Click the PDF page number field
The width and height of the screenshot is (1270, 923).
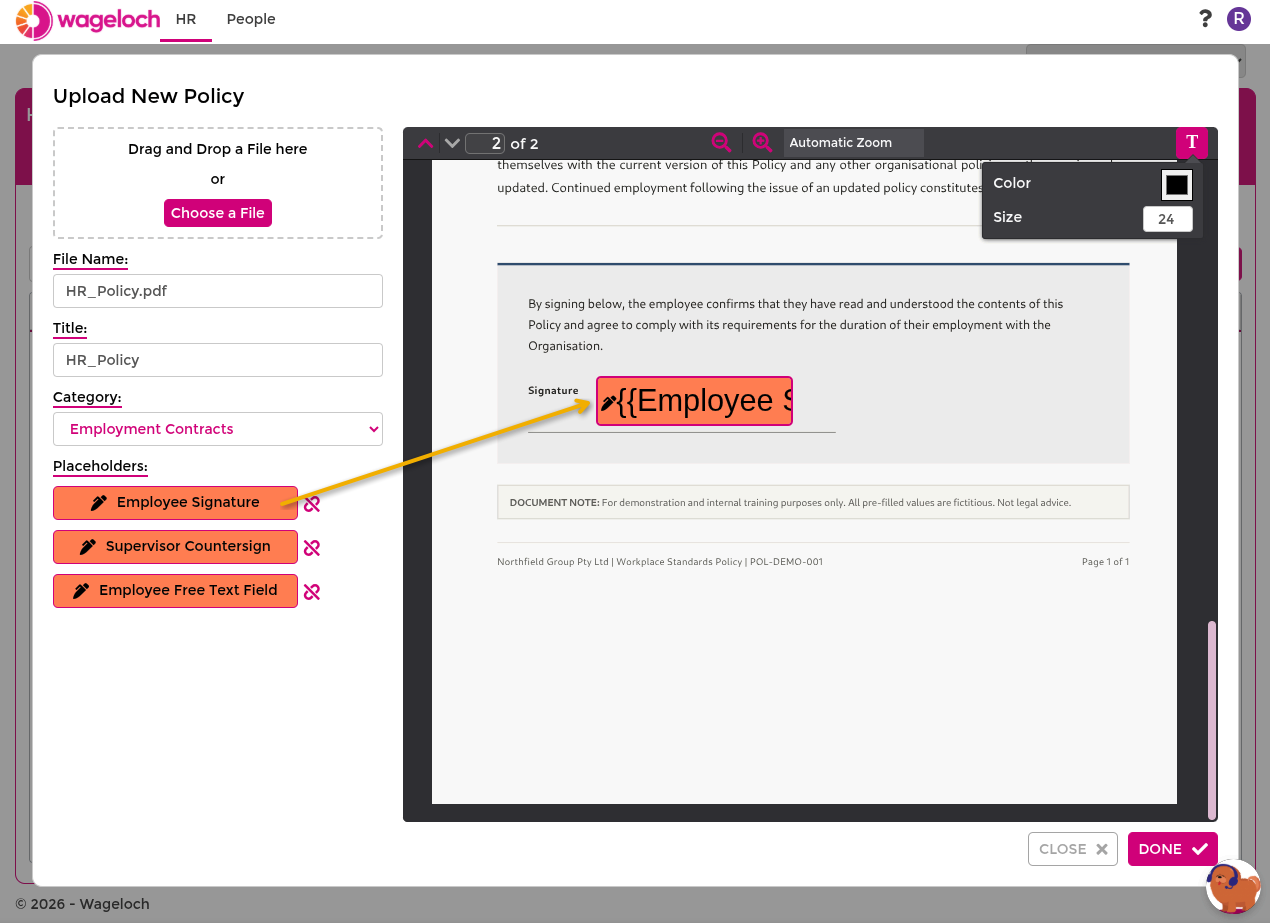(x=485, y=143)
